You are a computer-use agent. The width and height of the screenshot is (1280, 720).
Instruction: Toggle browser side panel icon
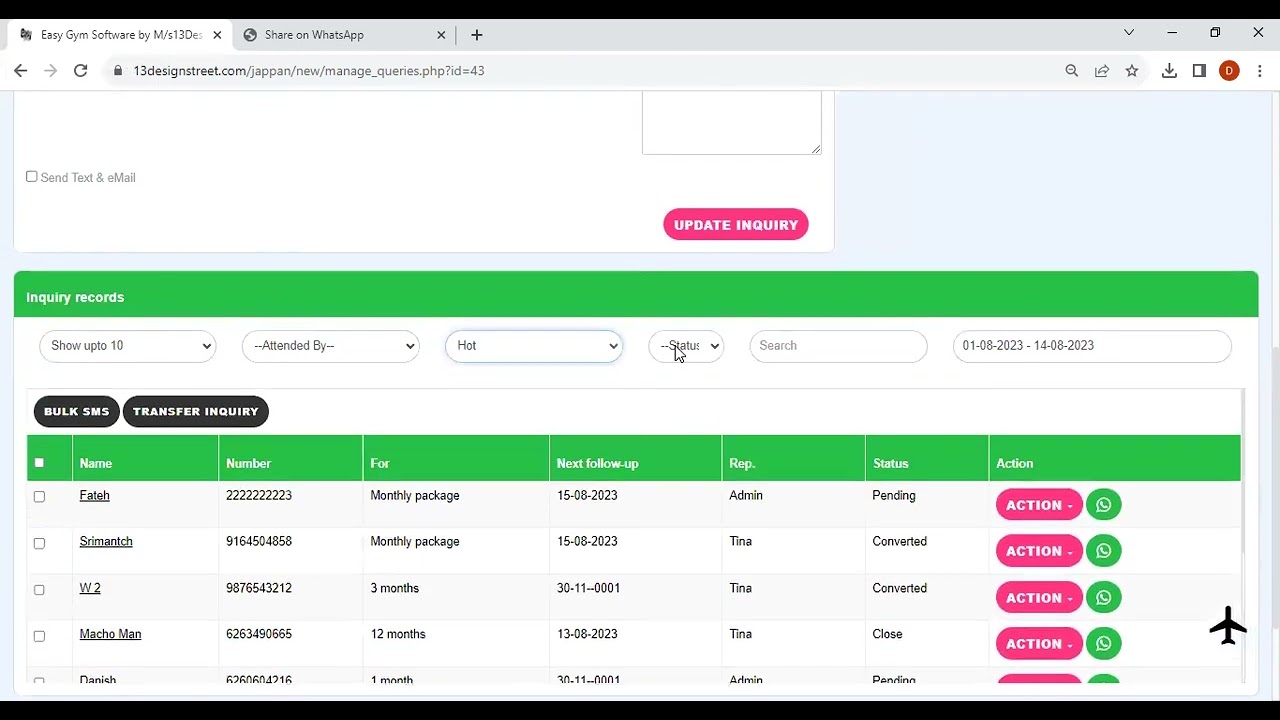click(1199, 71)
